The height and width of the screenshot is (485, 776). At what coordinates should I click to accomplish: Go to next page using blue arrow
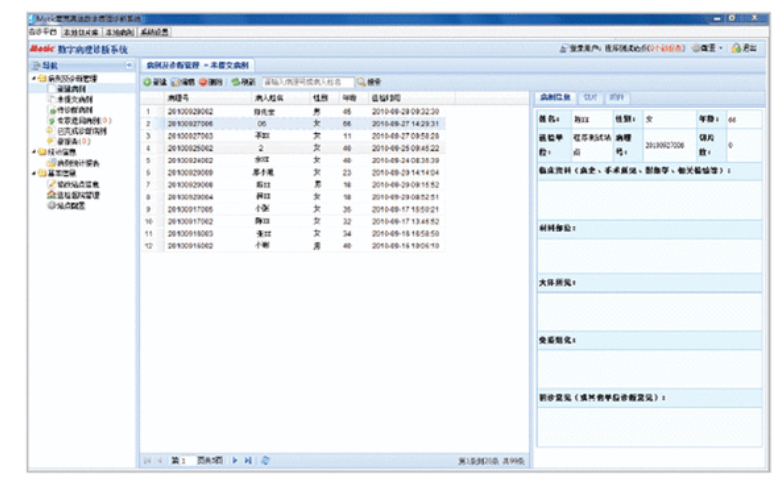pos(235,461)
